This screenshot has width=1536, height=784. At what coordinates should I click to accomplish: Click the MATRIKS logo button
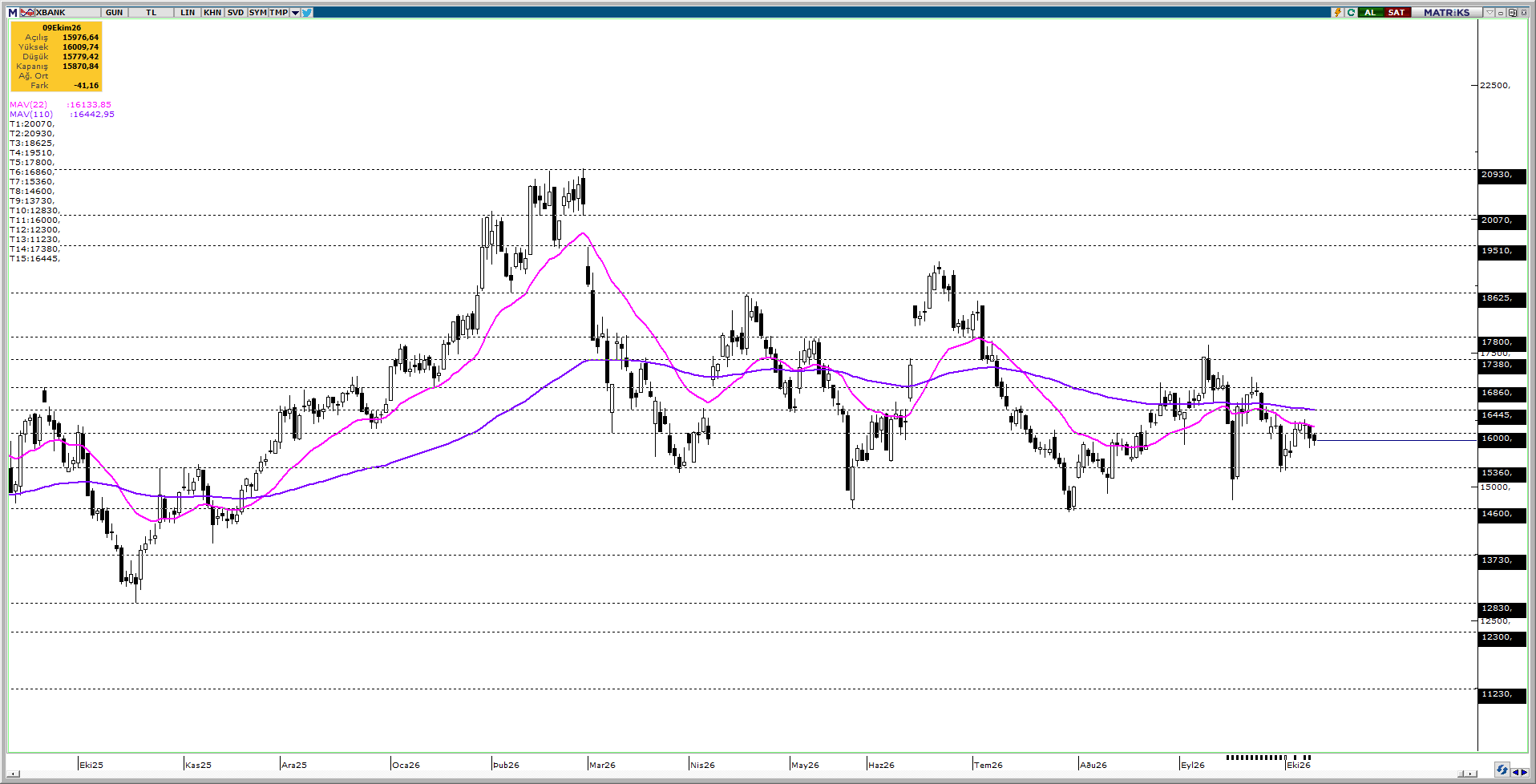(1447, 12)
